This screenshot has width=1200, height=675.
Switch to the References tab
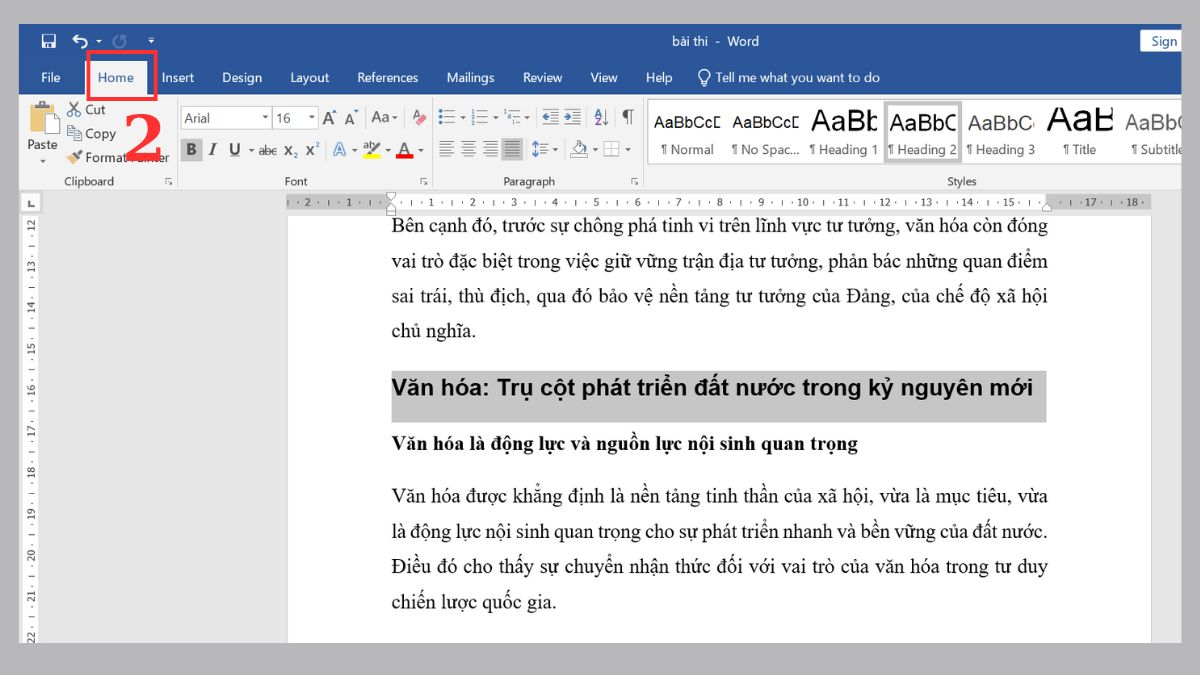387,77
